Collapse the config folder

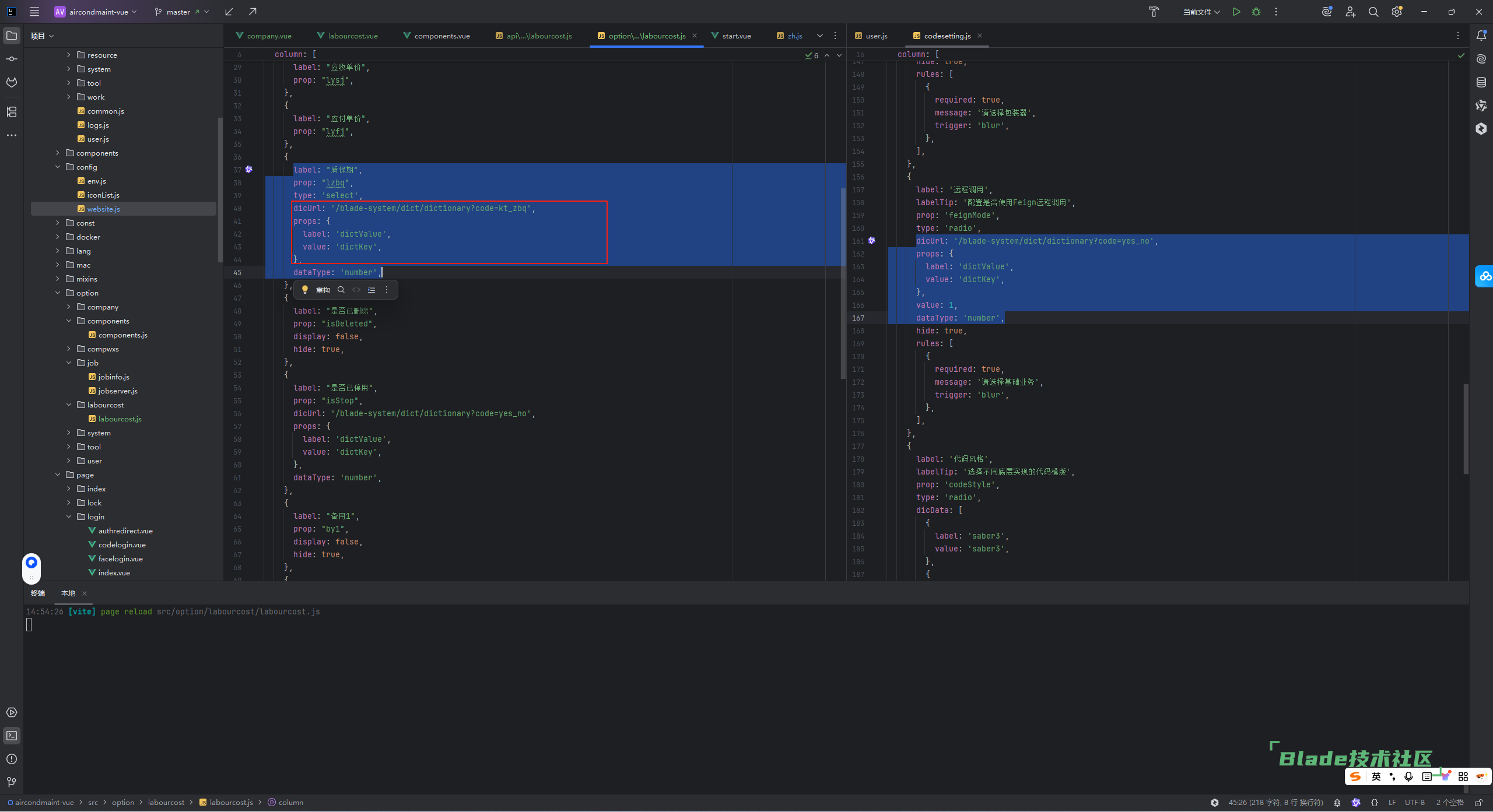tap(58, 167)
